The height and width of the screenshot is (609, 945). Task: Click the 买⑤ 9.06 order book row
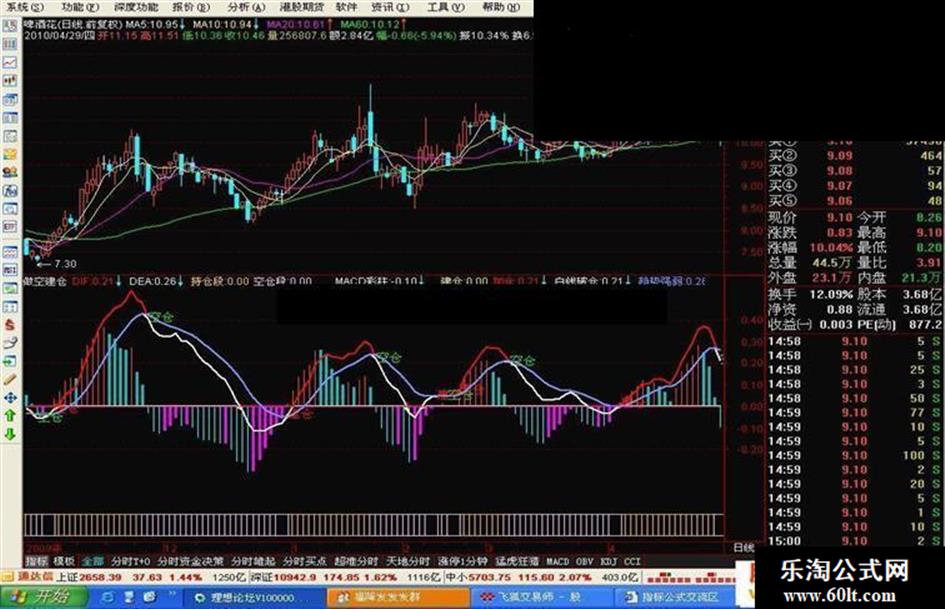(x=855, y=201)
